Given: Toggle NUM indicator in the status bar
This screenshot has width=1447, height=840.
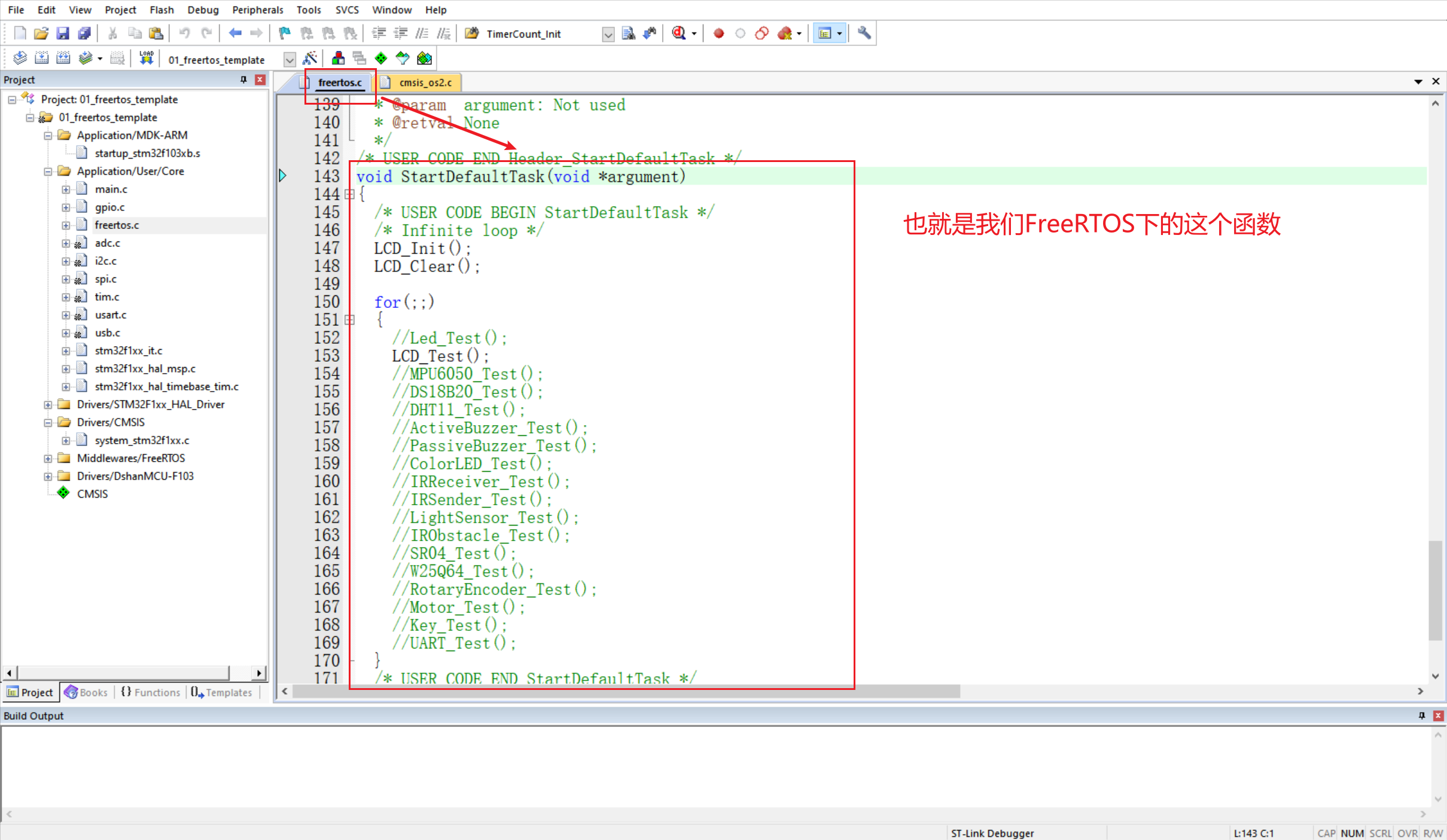Looking at the screenshot, I should [1352, 832].
